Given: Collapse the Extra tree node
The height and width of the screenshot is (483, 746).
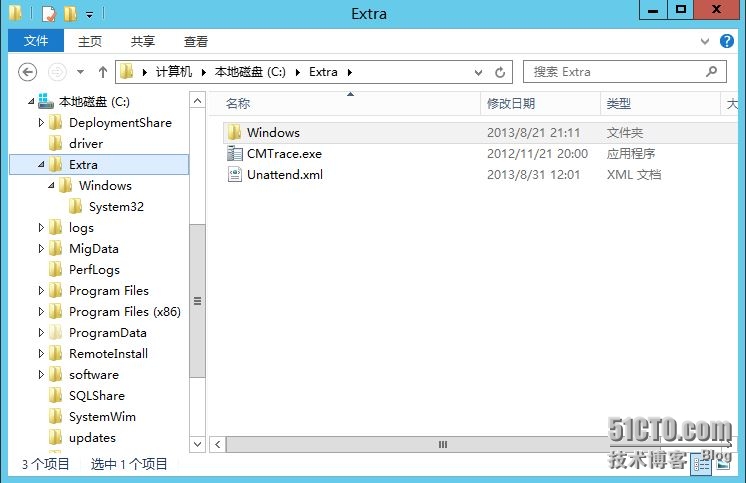Looking at the screenshot, I should click(x=41, y=164).
